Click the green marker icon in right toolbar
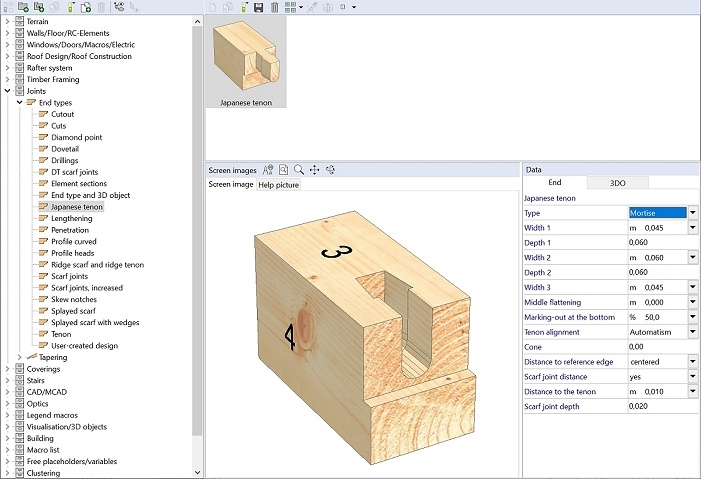This screenshot has width=701, height=479. [244, 7]
